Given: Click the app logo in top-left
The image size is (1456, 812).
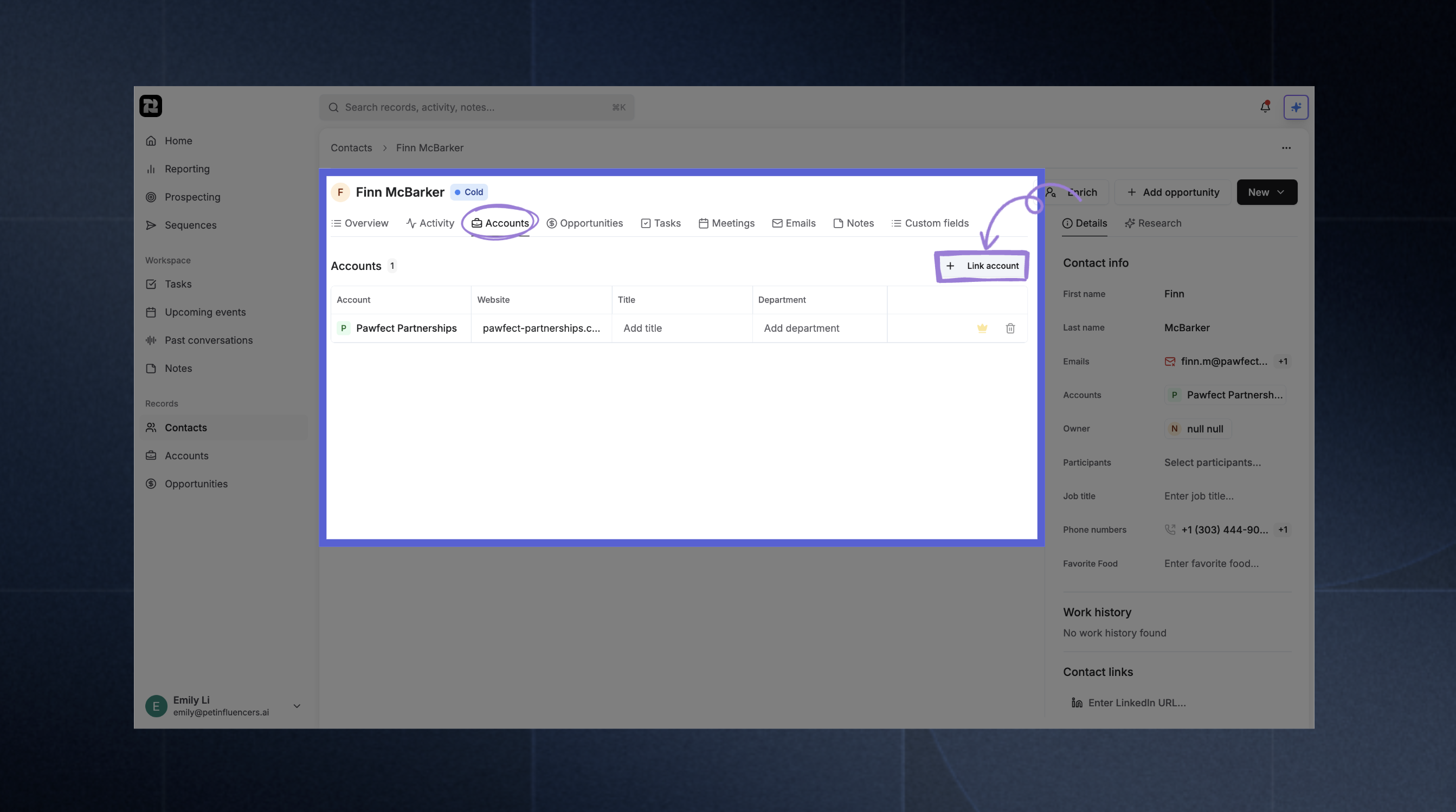Looking at the screenshot, I should (150, 106).
